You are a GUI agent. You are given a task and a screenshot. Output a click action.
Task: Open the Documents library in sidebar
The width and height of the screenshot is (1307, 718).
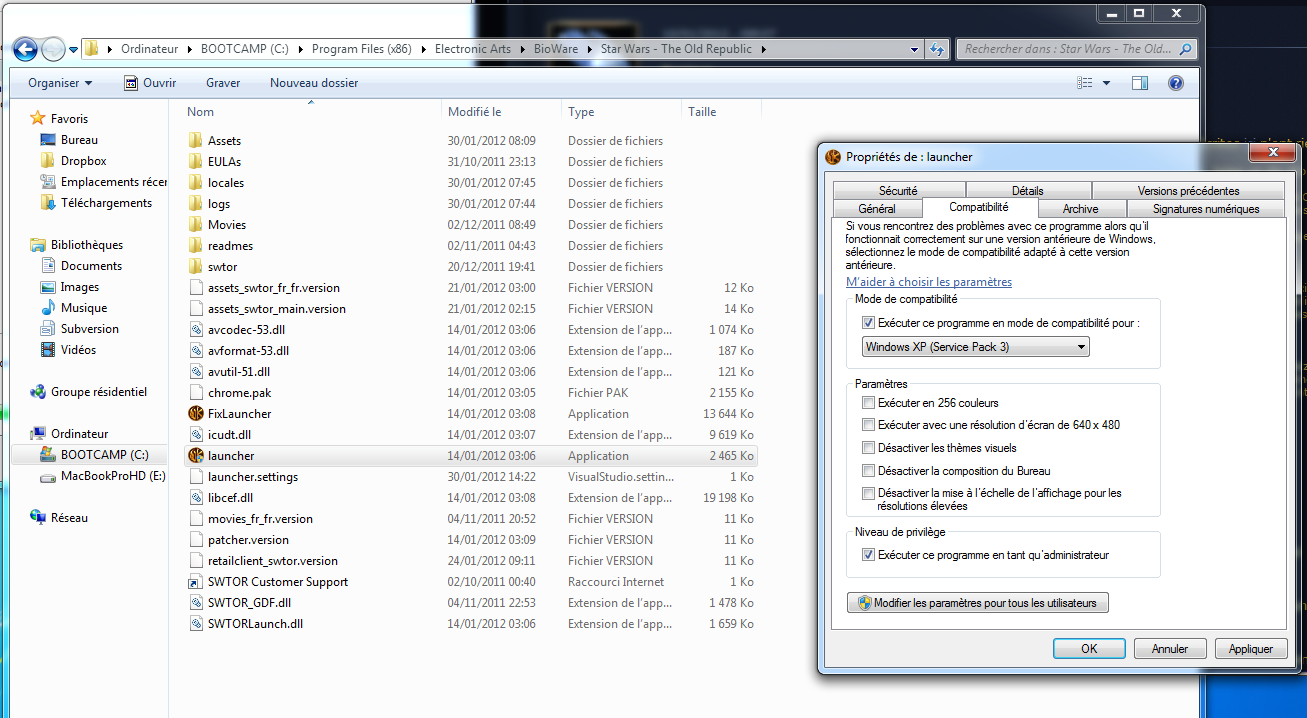pos(91,266)
